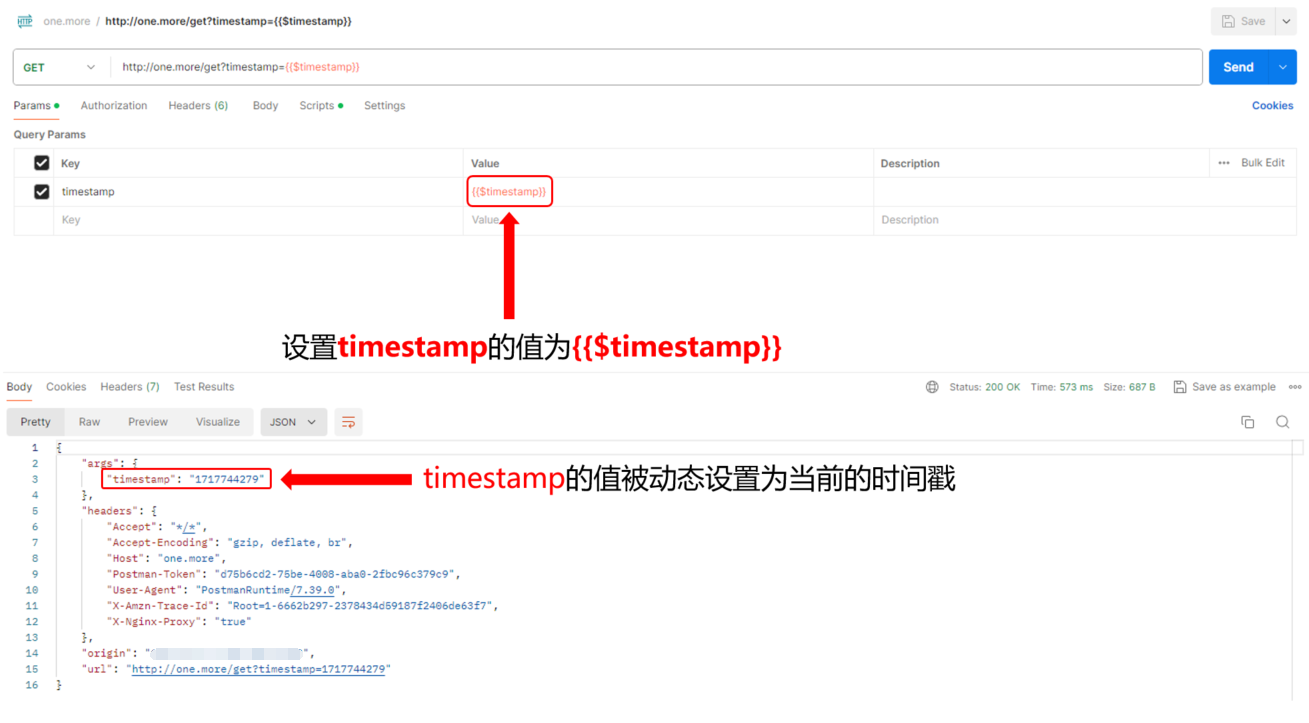
Task: Open the JSON response format dropdown
Action: tap(293, 421)
